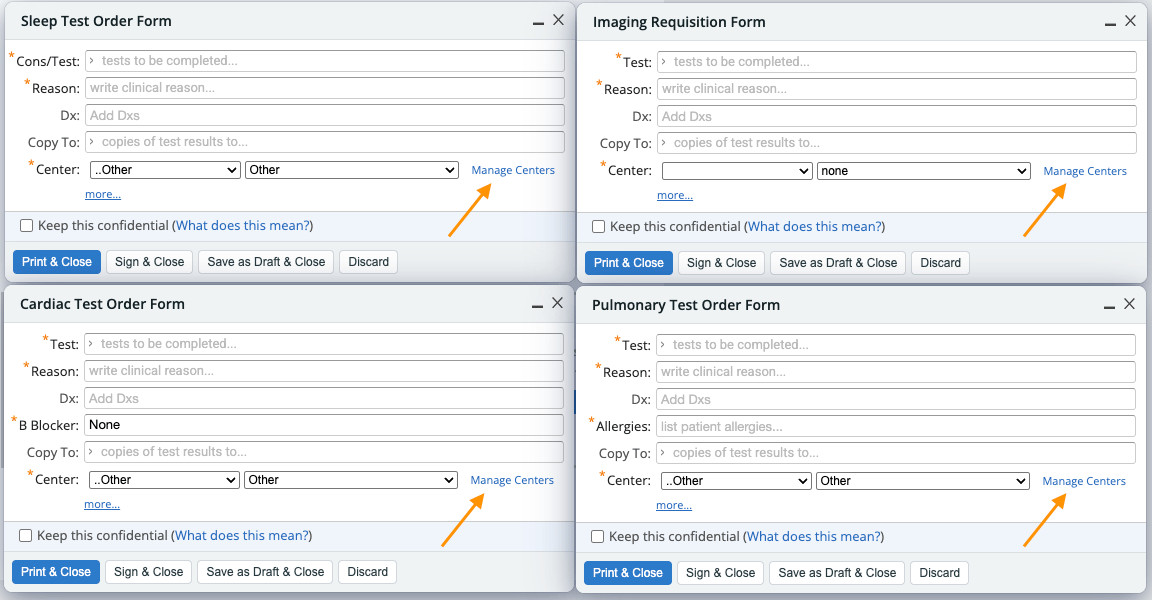Image resolution: width=1152 pixels, height=600 pixels.
Task: Focus the Reason field in Imaging Requisition form
Action: pyautogui.click(x=897, y=89)
